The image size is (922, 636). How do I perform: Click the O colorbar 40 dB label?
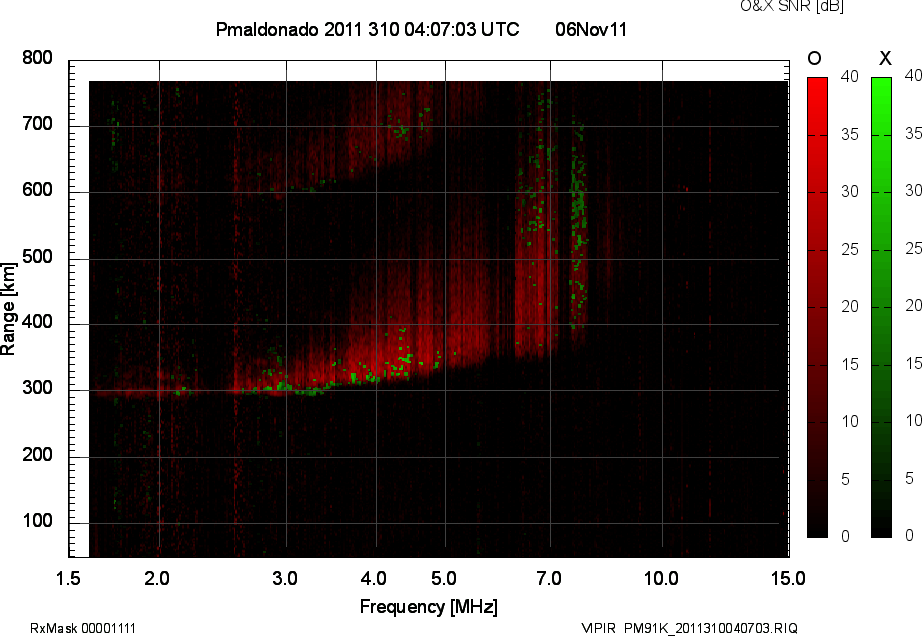(850, 76)
